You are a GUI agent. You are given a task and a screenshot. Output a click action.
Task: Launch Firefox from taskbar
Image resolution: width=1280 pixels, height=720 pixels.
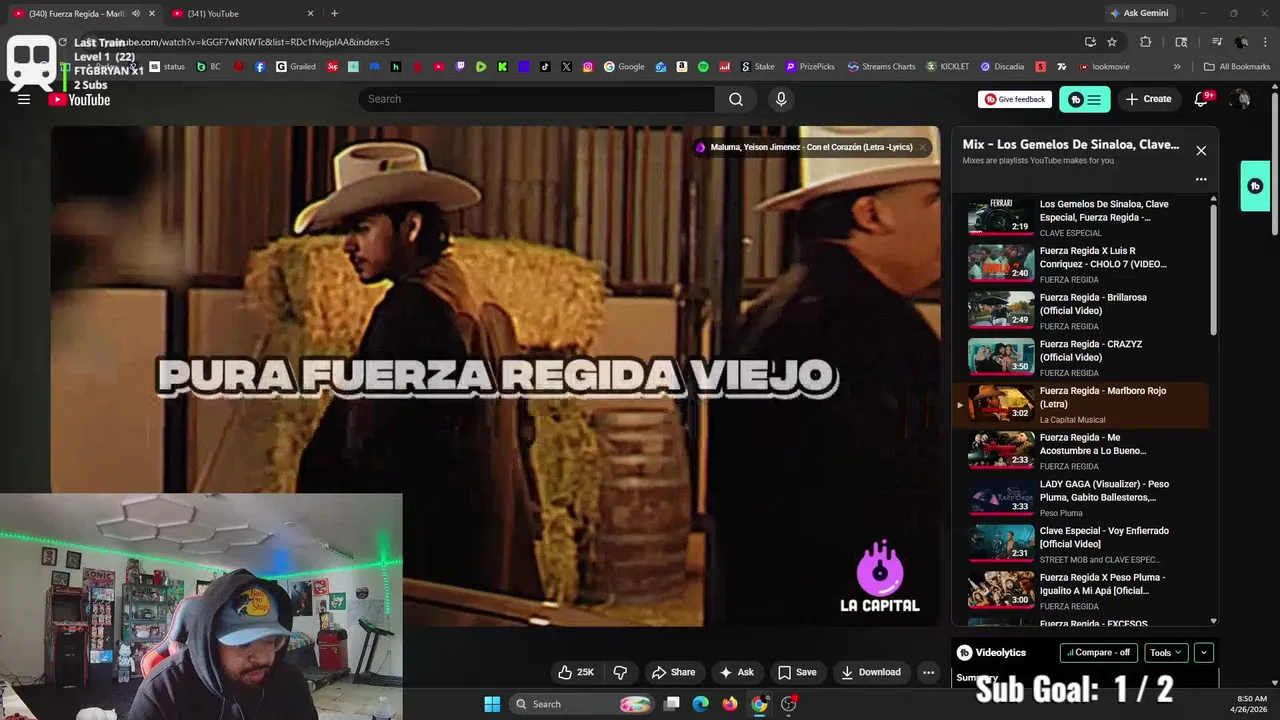click(730, 704)
